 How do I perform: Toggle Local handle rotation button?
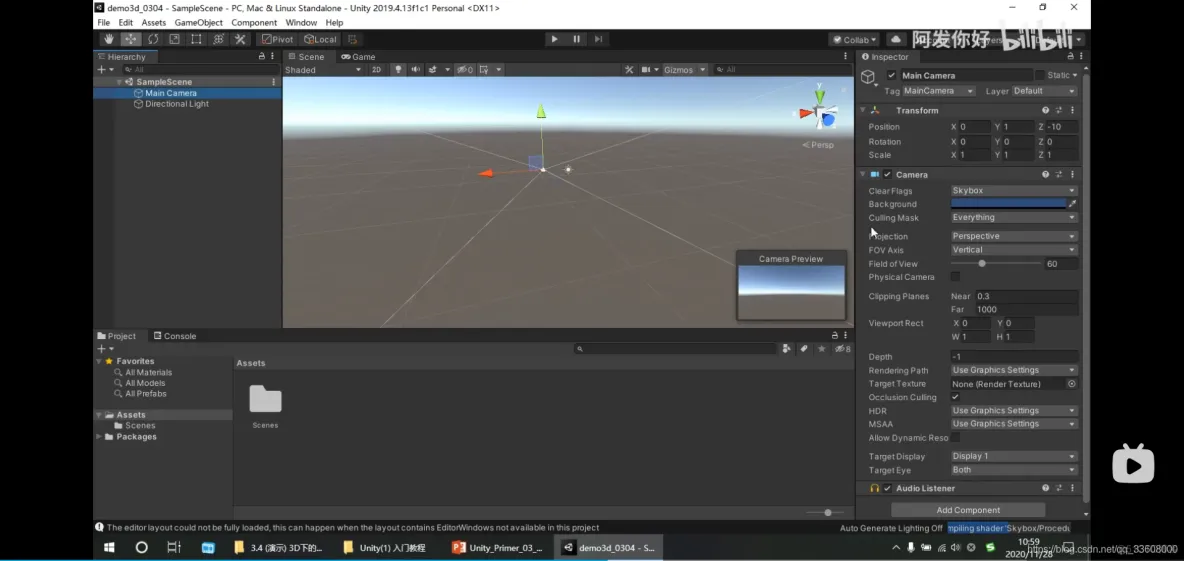point(320,39)
